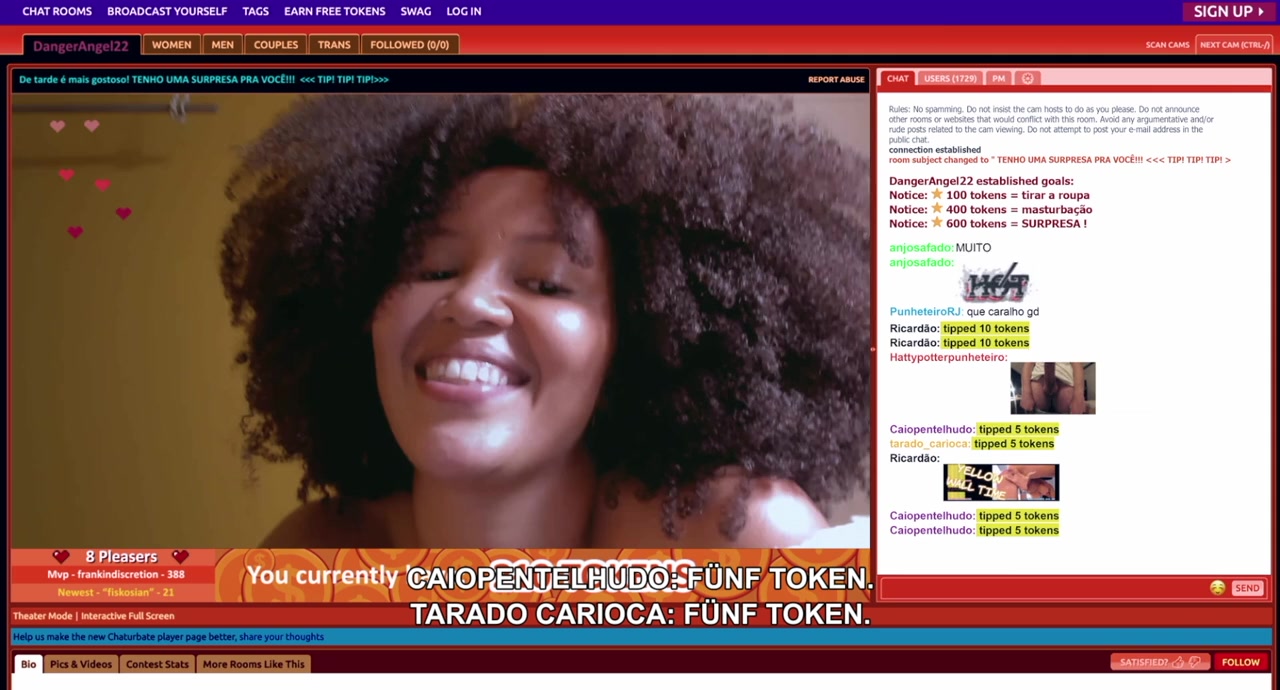The image size is (1280, 690).
Task: Click the thumbs up satisfied icon
Action: 1178,662
